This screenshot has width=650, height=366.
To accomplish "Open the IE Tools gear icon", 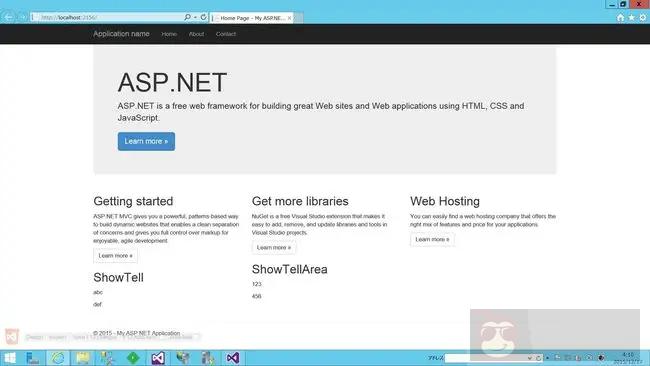I will click(643, 17).
